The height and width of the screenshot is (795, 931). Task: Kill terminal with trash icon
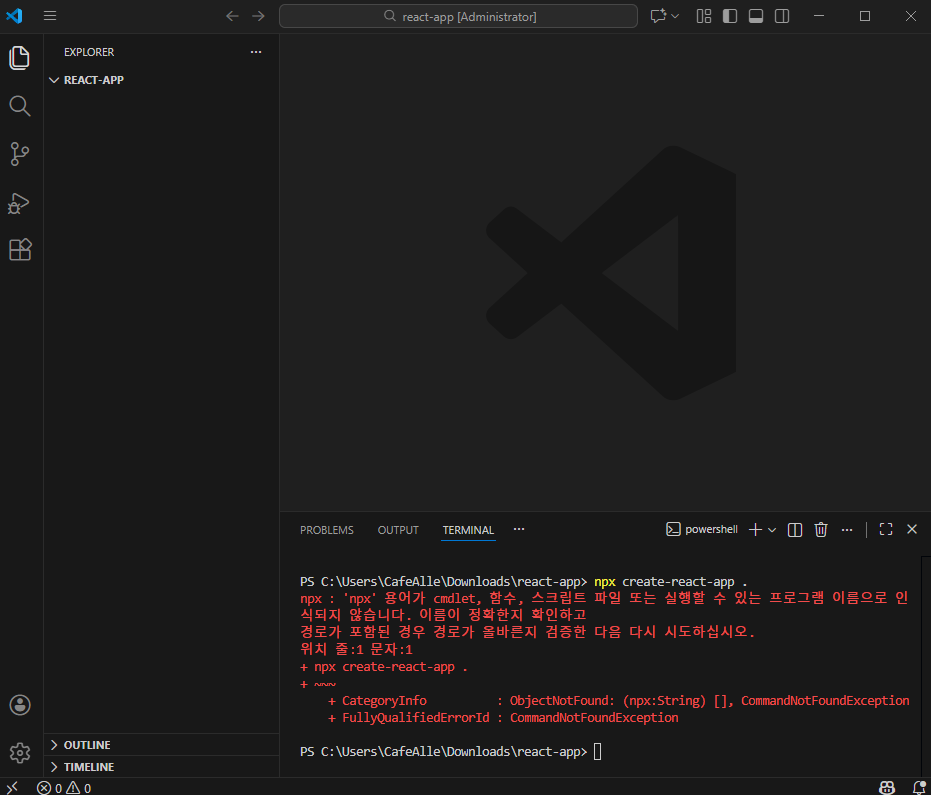[x=821, y=530]
